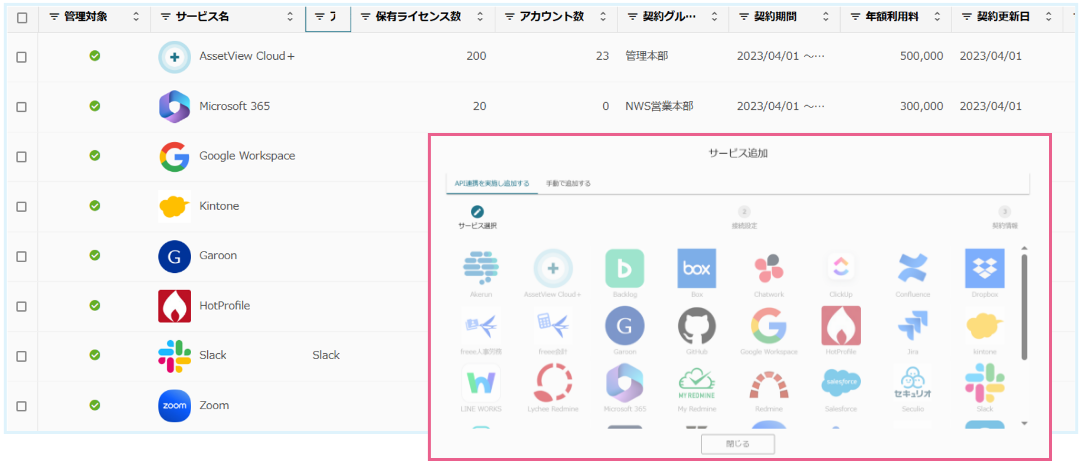Viewport: 1080px width, 470px height.
Task: Pick the Backlog service icon
Action: (625, 268)
